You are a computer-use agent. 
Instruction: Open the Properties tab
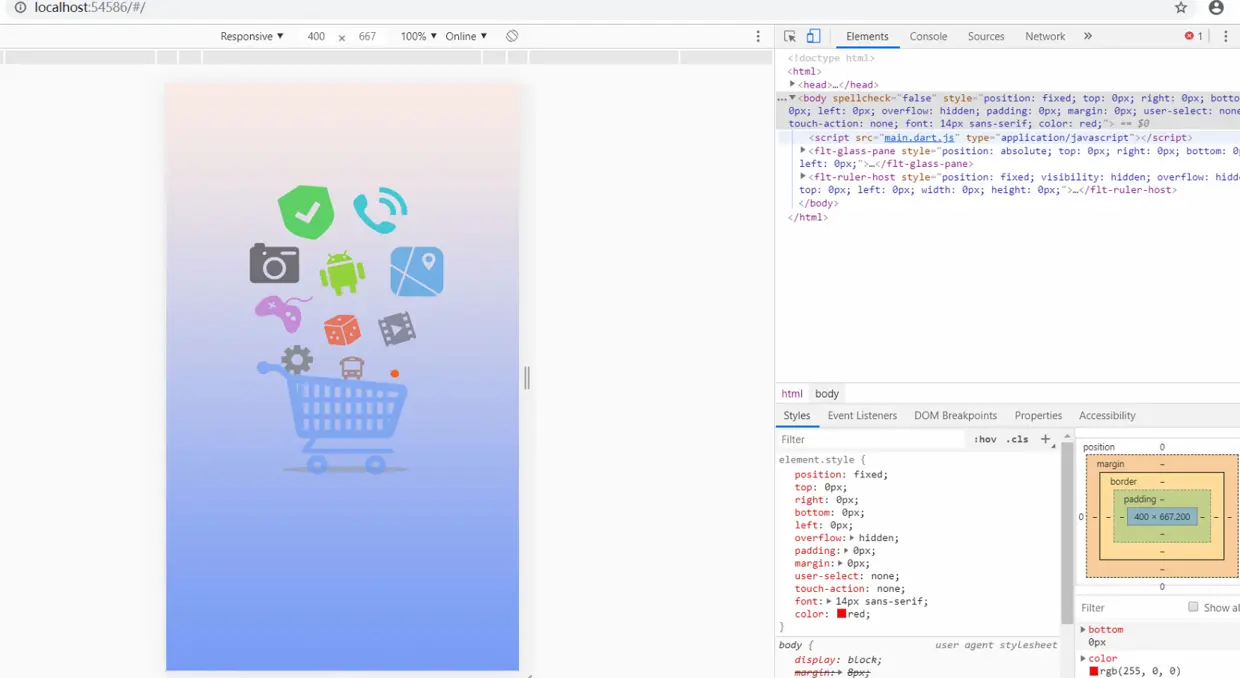[1038, 416]
